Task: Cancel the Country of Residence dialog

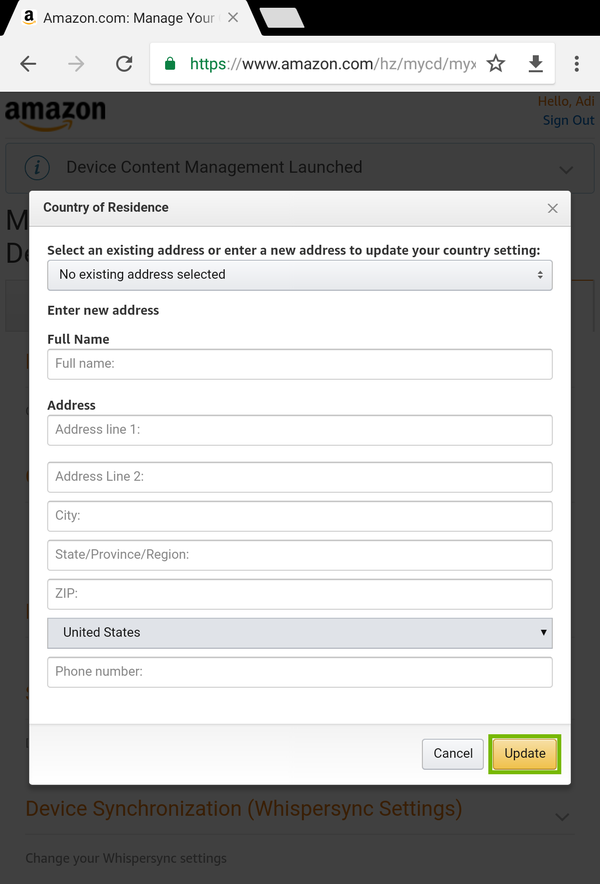Action: pyautogui.click(x=452, y=754)
